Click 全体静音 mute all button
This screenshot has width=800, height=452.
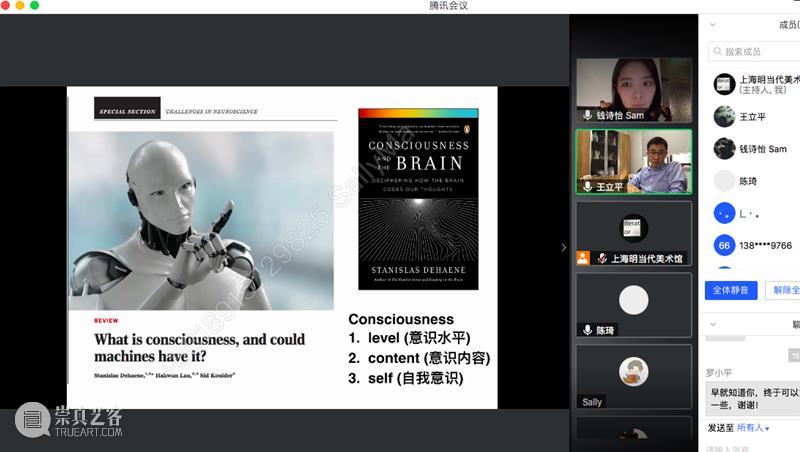pos(731,290)
